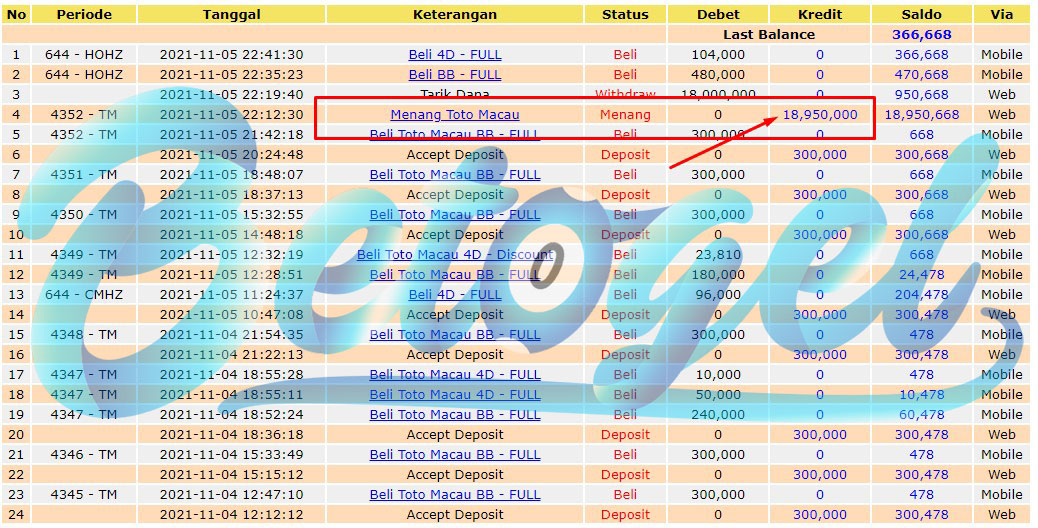Click the 18,950,668 saldo value
Screen dimensions: 1038x528
921,114
